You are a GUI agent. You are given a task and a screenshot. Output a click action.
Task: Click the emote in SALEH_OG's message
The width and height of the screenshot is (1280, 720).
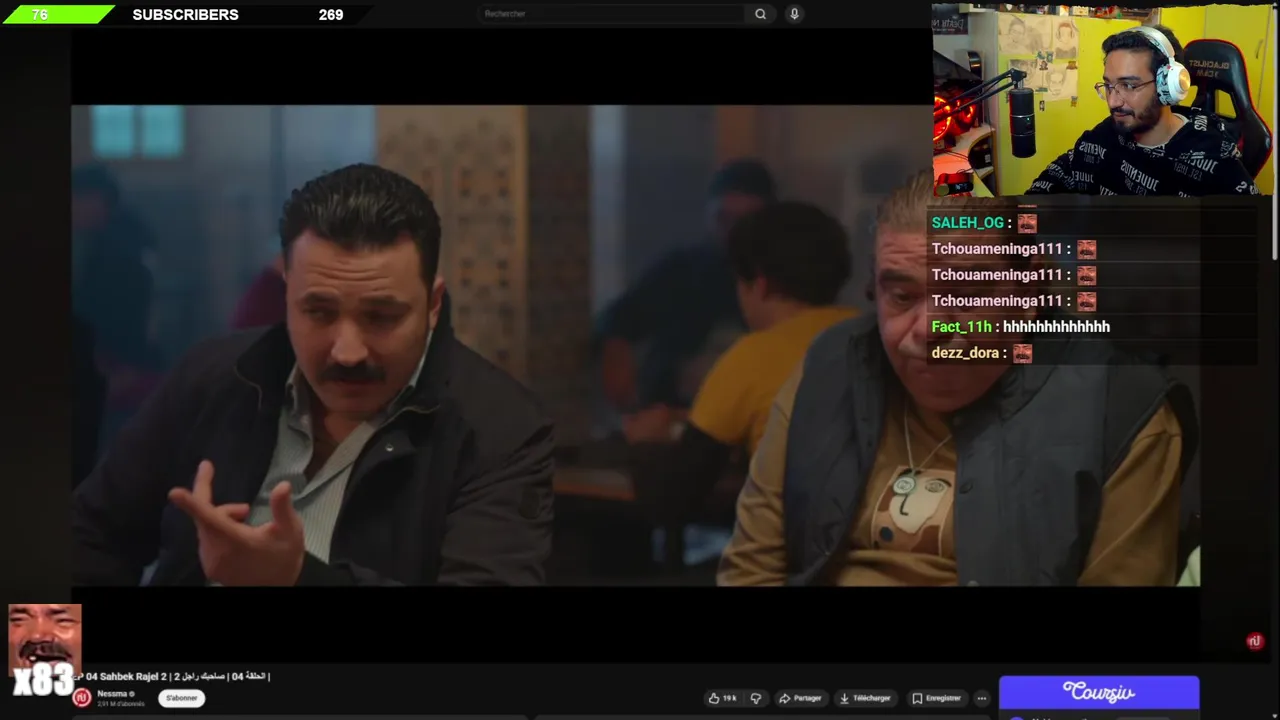click(1027, 223)
